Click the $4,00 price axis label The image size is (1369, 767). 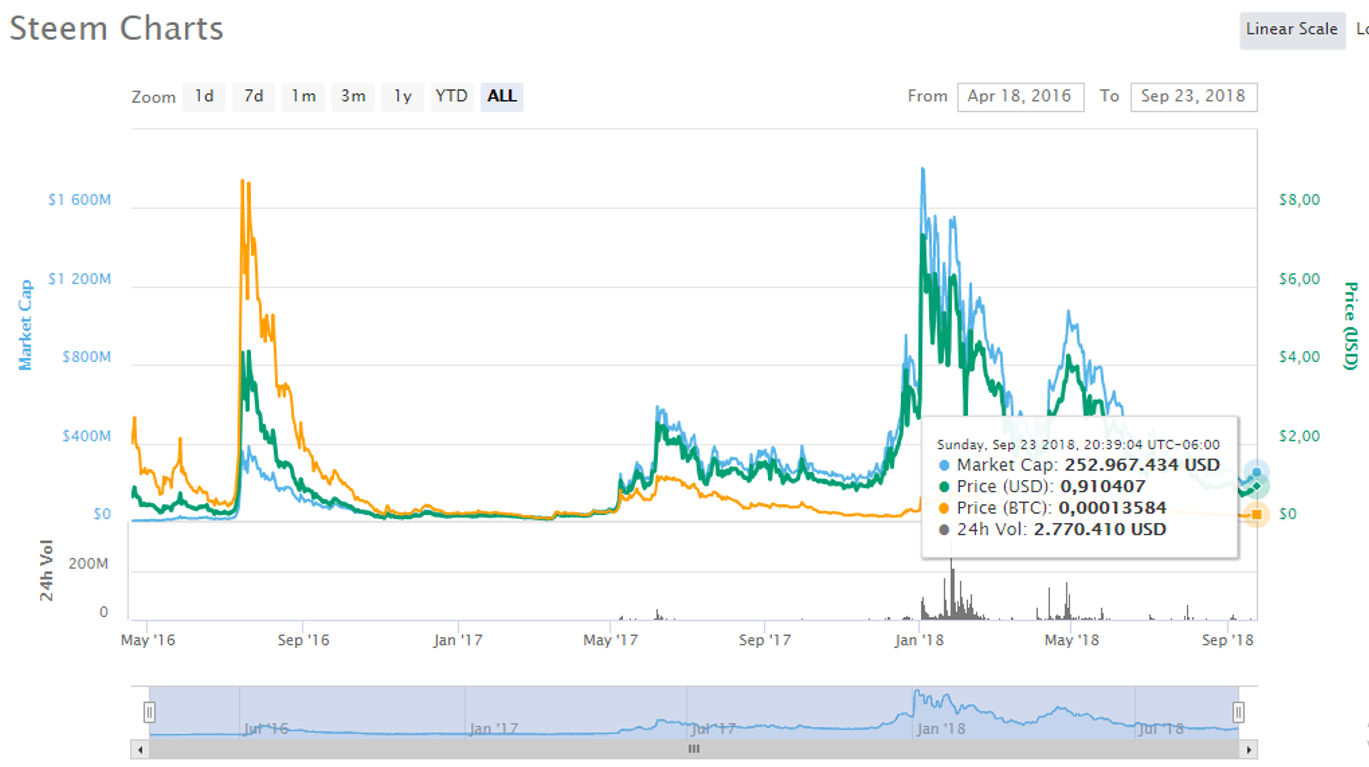pyautogui.click(x=1299, y=358)
